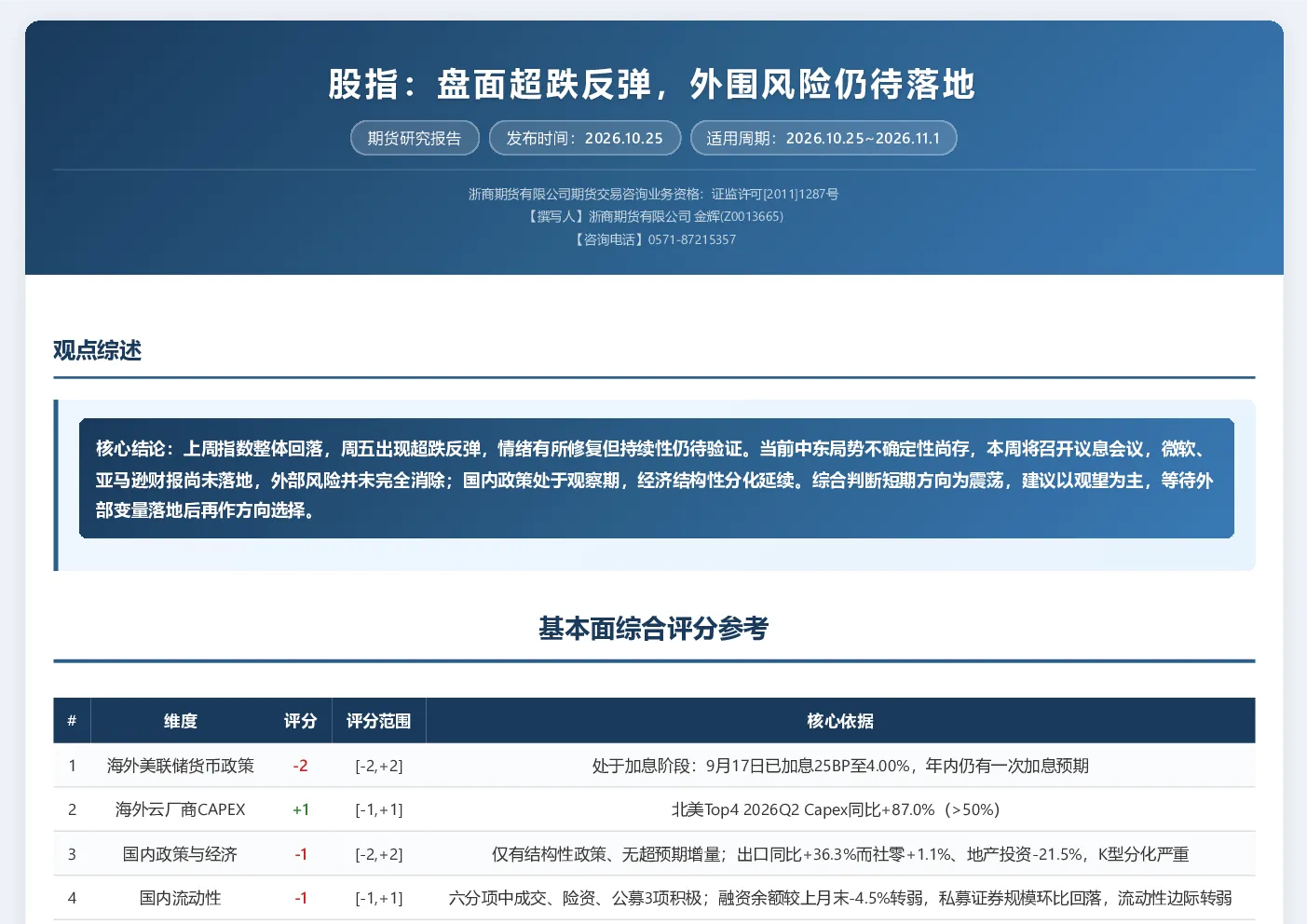Viewport: 1307px width, 924px height.
Task: Select the 海外美联储货币政策 cell
Action: point(180,766)
